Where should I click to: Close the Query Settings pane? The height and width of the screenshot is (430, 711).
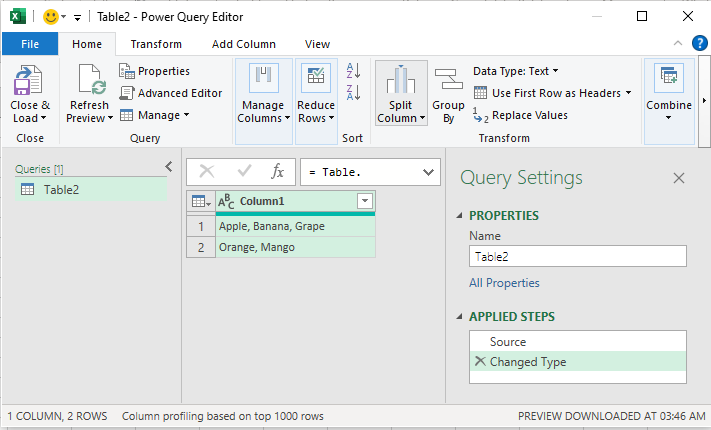pyautogui.click(x=679, y=178)
